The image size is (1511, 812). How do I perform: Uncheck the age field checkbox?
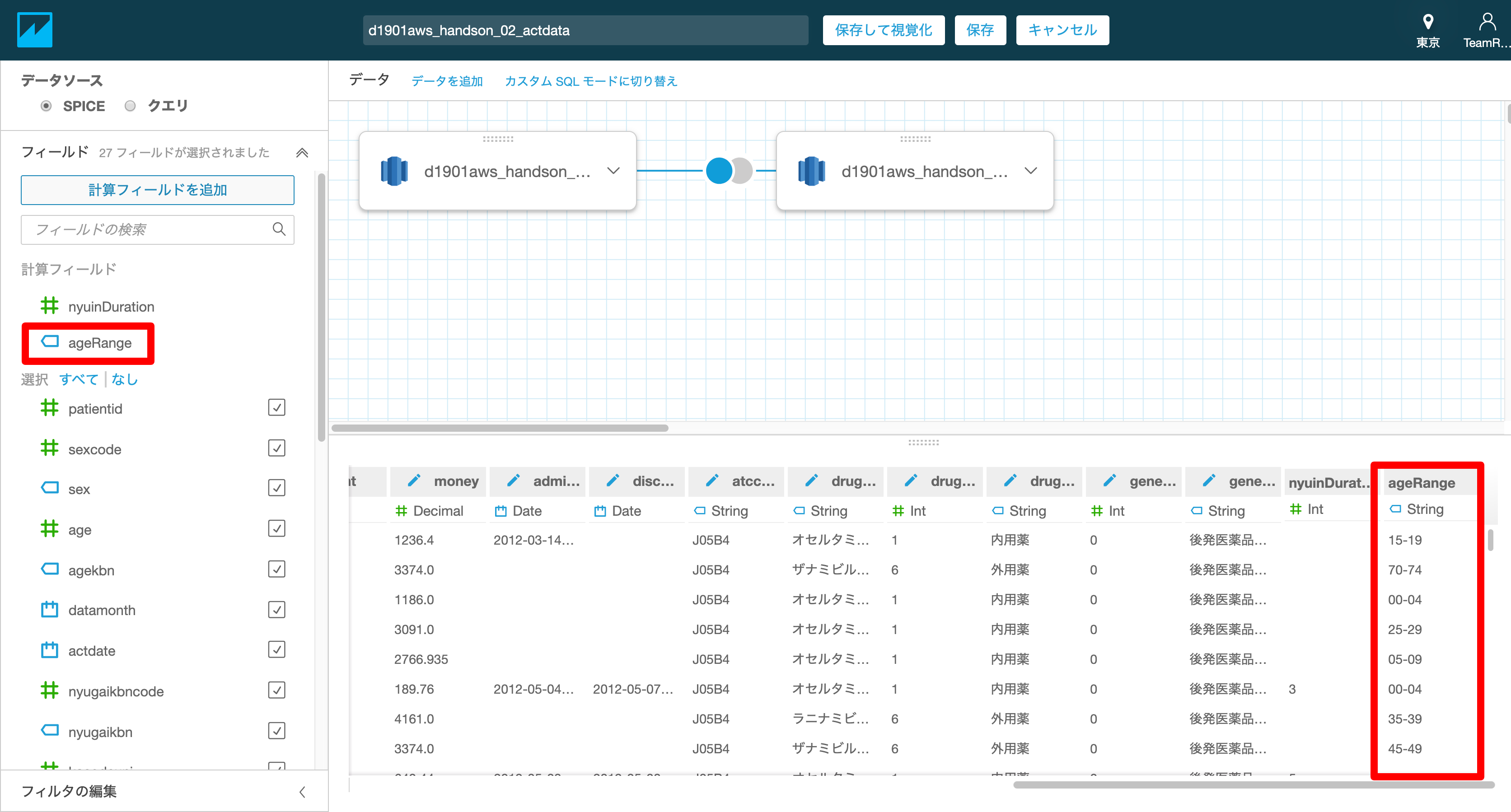[276, 528]
